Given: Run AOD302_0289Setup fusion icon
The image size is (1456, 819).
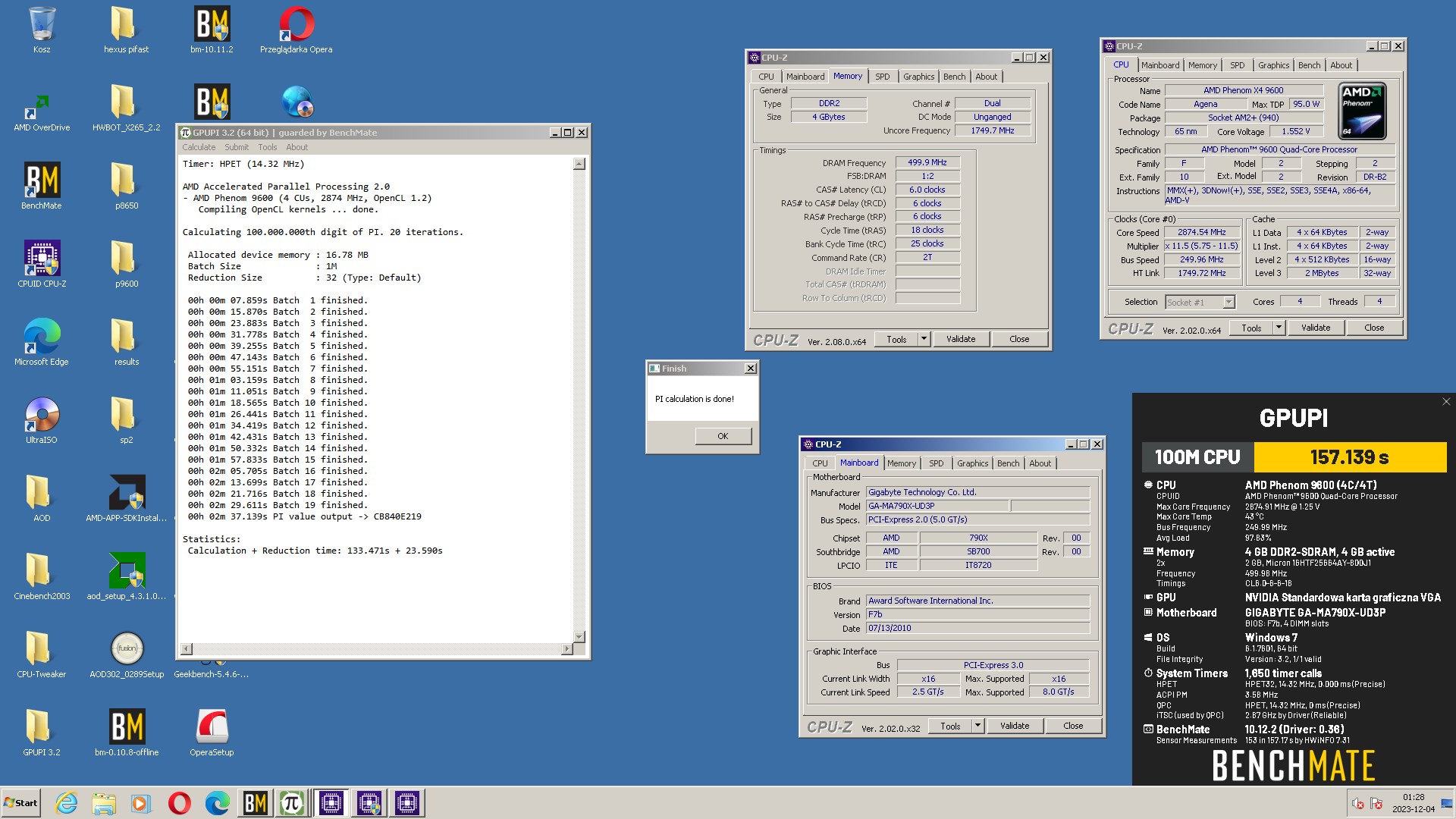Looking at the screenshot, I should tap(126, 655).
